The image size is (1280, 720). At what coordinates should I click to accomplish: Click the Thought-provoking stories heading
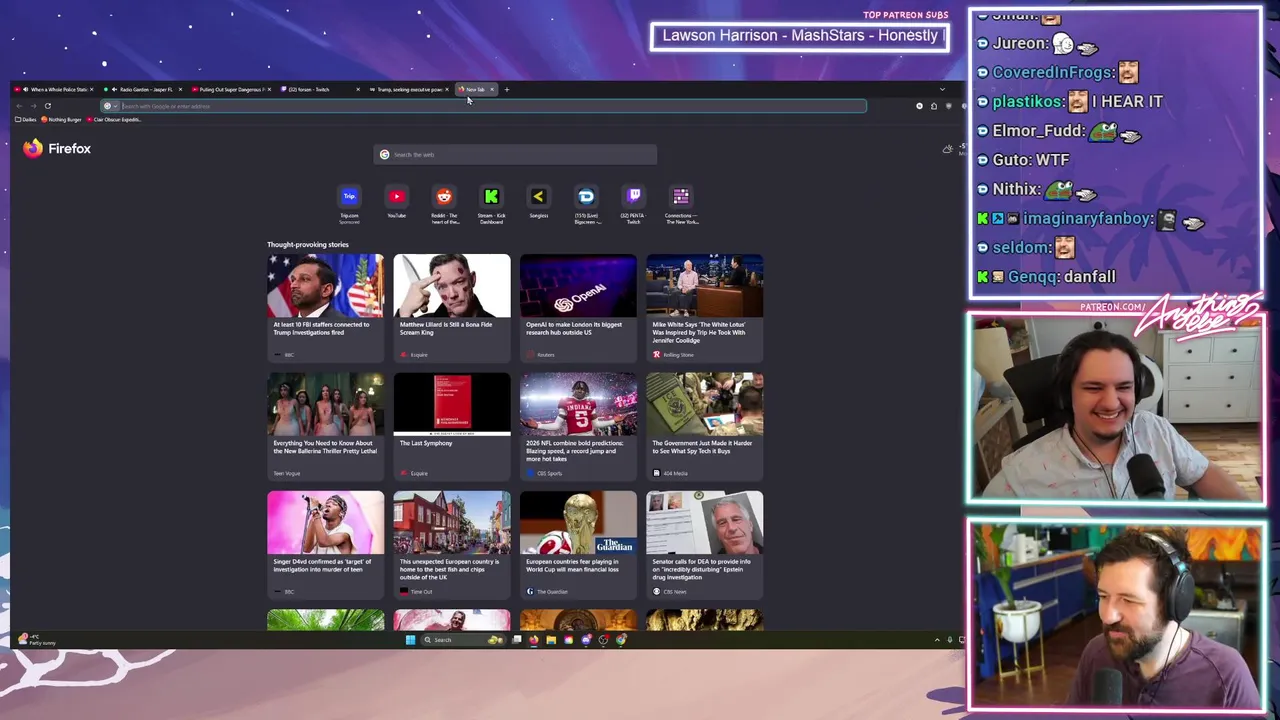[308, 245]
